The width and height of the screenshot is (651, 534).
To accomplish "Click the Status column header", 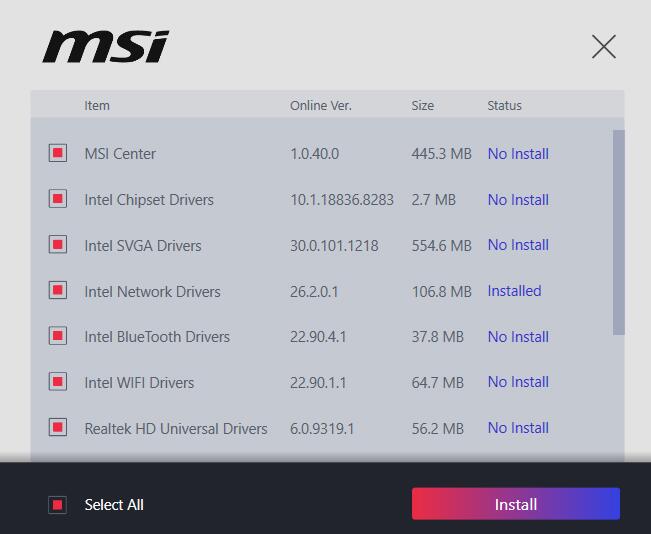I will pyautogui.click(x=504, y=105).
